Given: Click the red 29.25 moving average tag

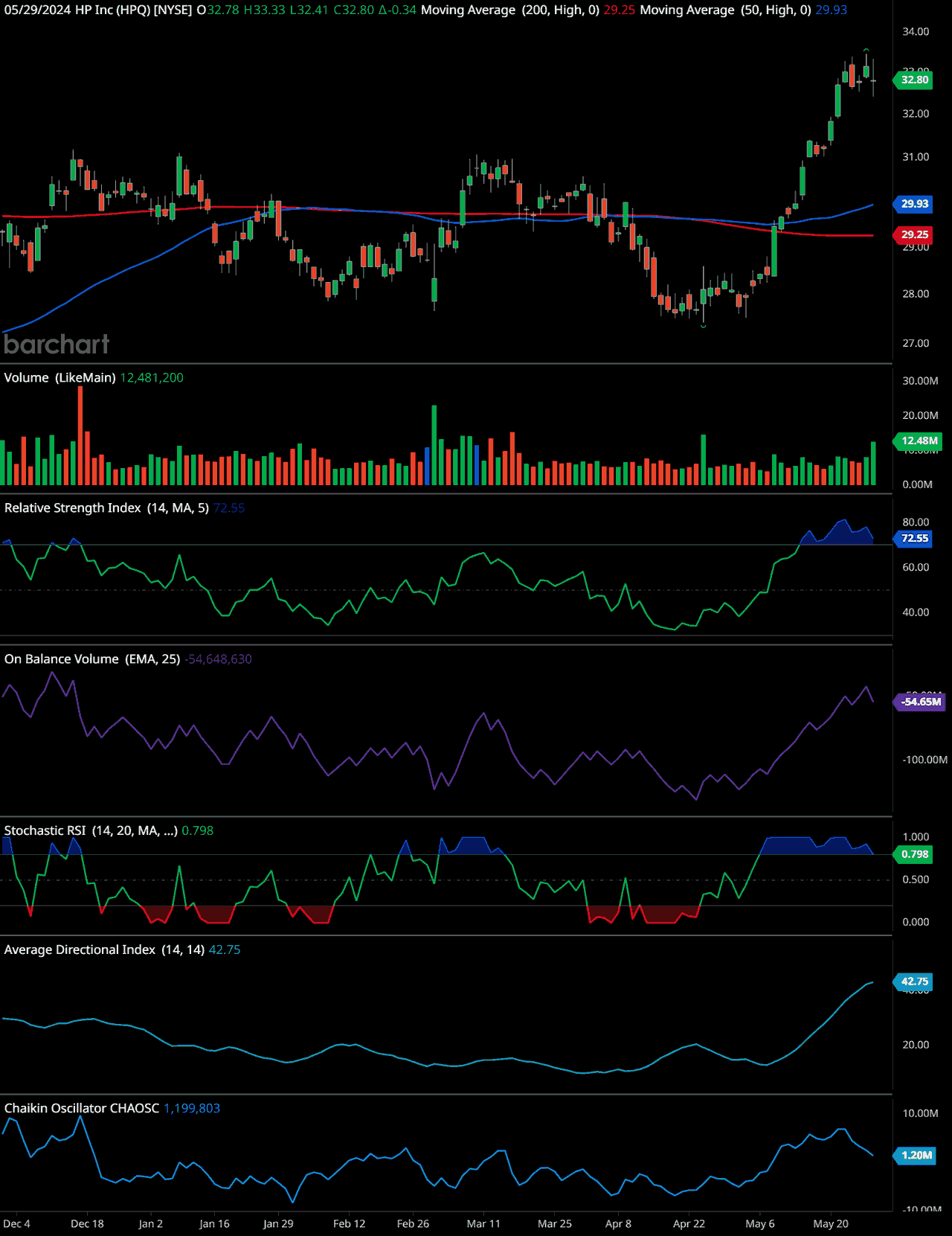Looking at the screenshot, I should point(914,234).
